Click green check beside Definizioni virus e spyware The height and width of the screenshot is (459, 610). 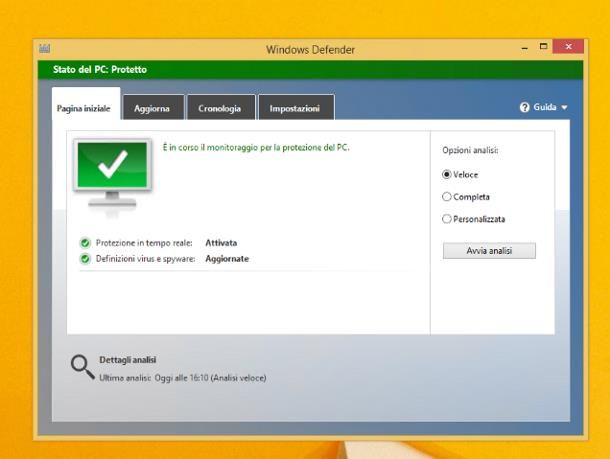tap(85, 259)
